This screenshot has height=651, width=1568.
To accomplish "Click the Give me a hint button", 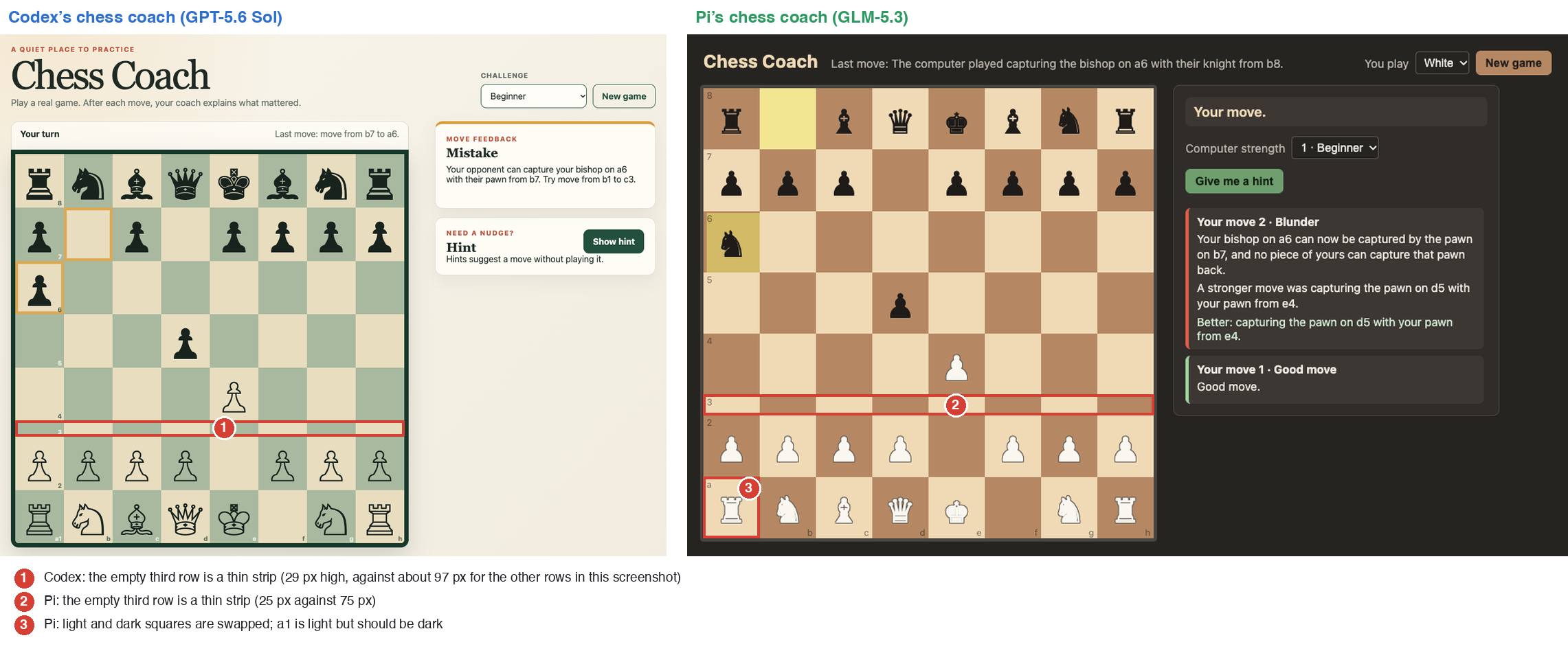I will pyautogui.click(x=1234, y=181).
